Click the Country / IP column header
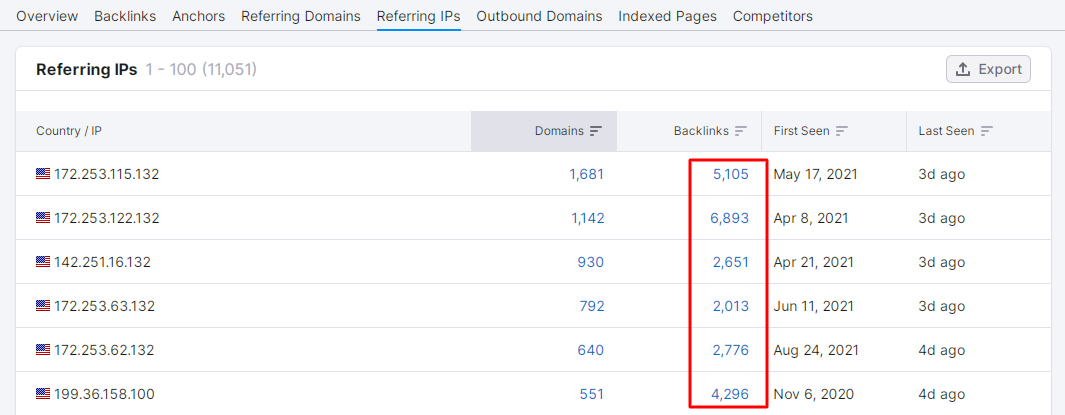This screenshot has height=415, width=1065. [x=69, y=131]
